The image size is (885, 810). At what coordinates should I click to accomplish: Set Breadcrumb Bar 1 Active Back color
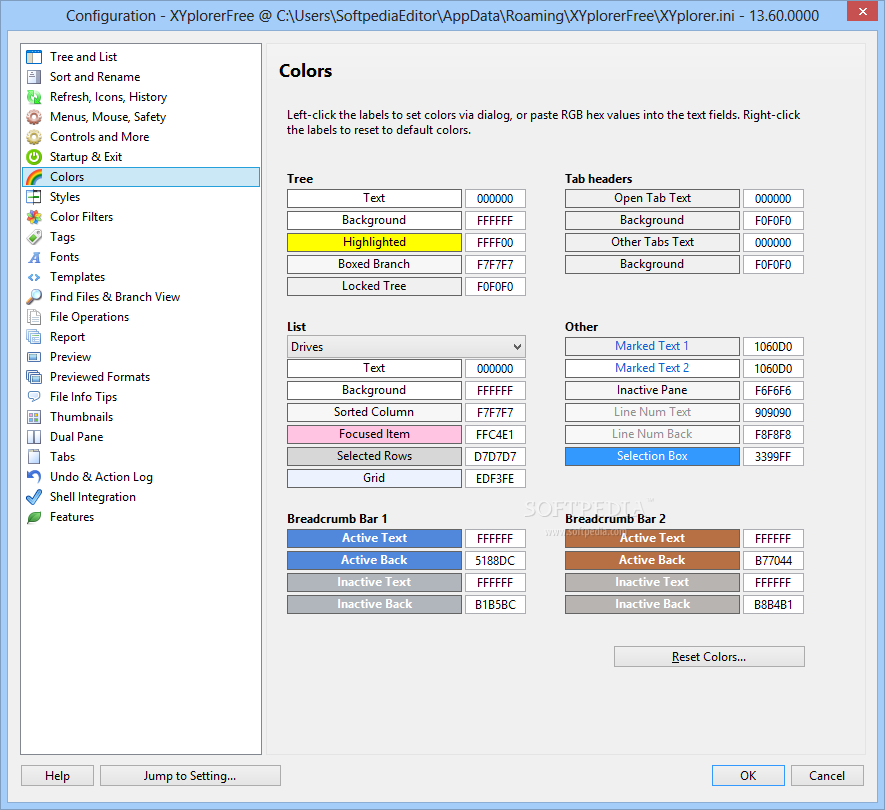[374, 560]
